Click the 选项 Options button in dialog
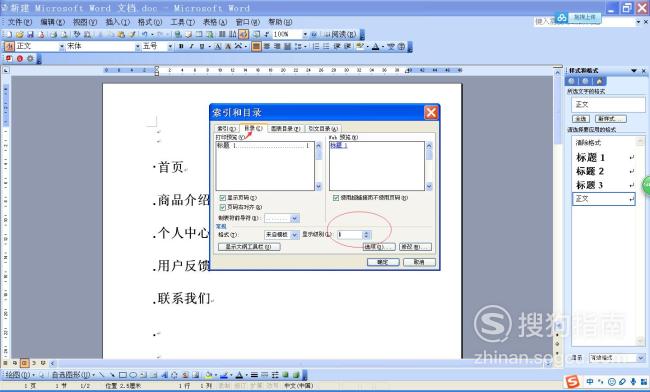This screenshot has height=392, width=650. pyautogui.click(x=379, y=247)
